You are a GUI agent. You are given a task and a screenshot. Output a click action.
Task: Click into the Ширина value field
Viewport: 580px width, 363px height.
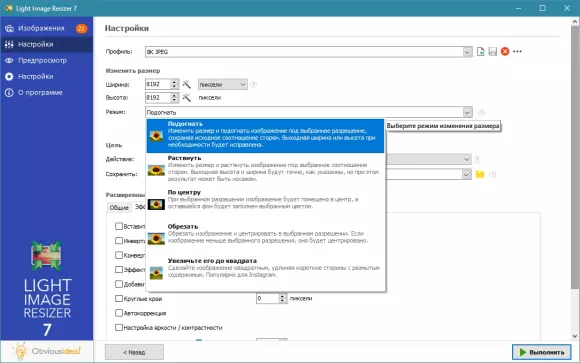[158, 84]
